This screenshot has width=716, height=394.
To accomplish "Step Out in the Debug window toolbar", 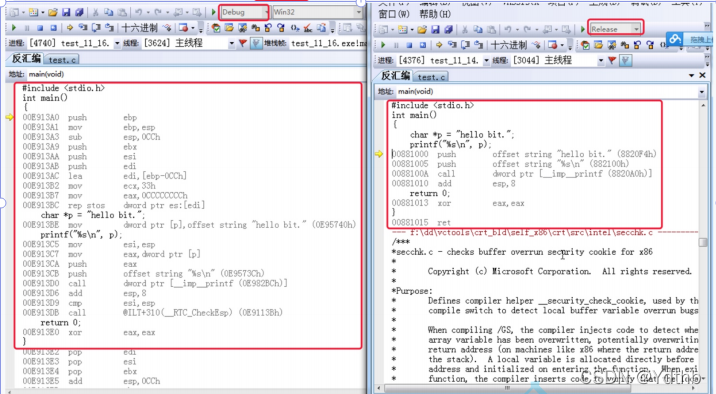I will (x=109, y=28).
